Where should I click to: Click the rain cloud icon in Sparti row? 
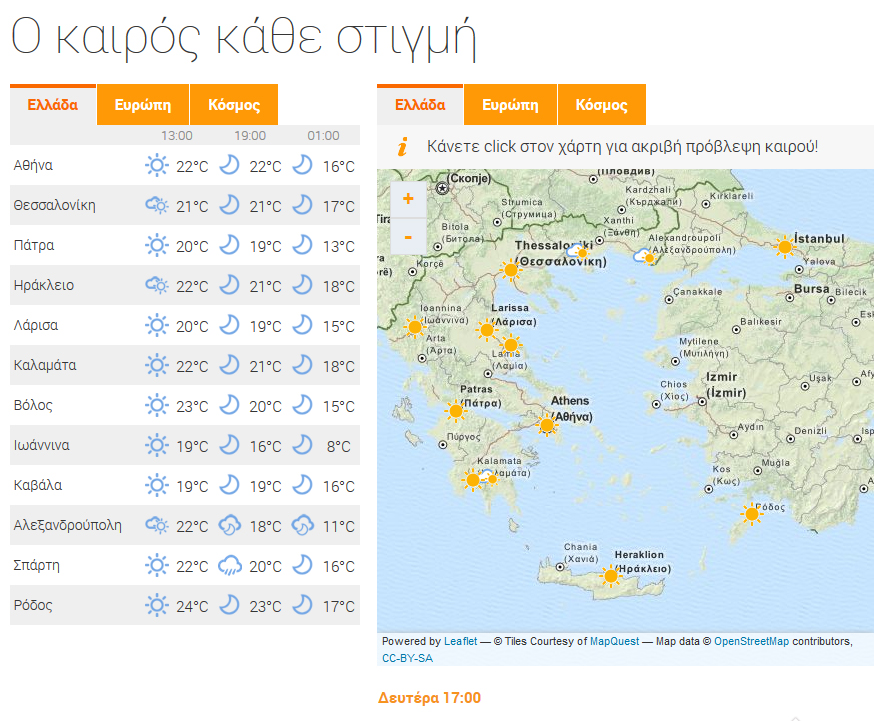coord(230,566)
